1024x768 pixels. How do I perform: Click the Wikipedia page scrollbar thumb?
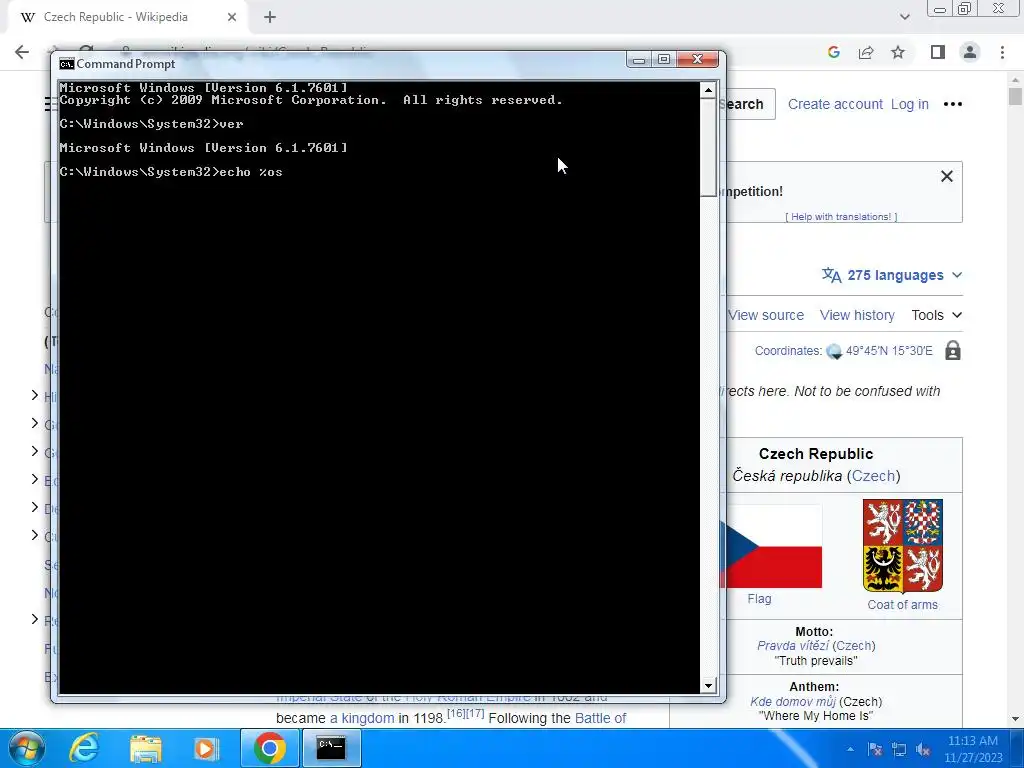1015,96
